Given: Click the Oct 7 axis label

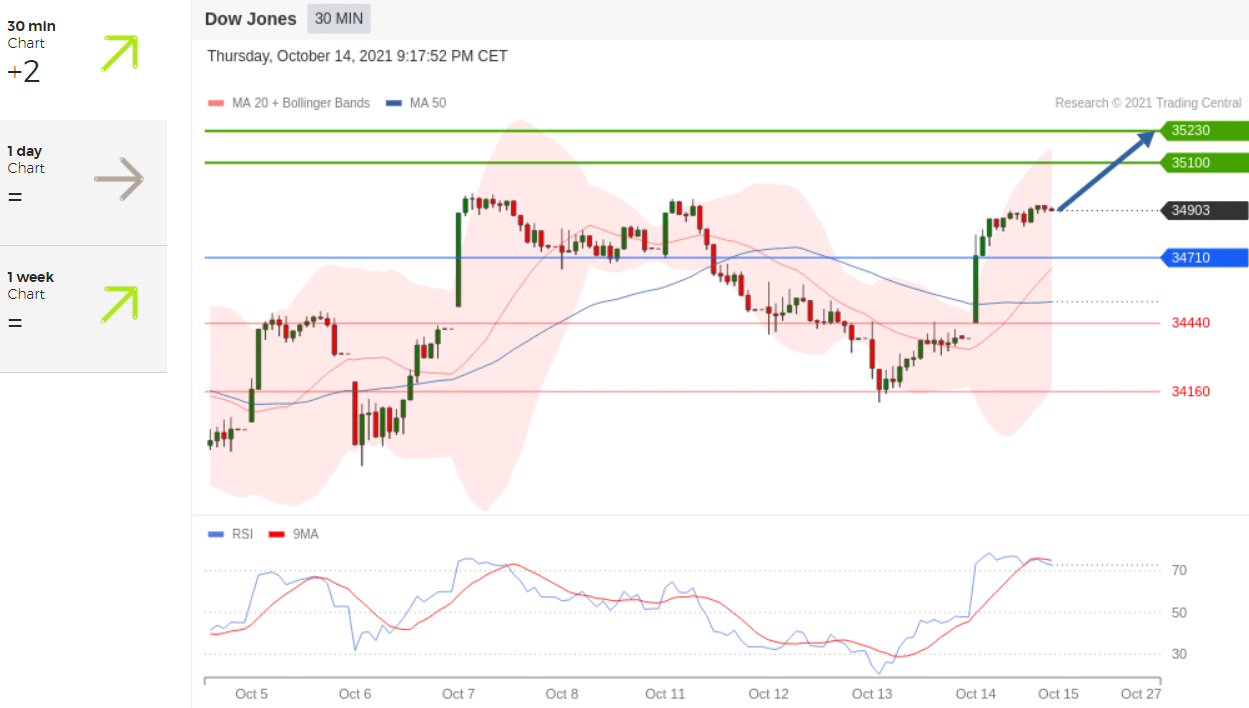Looking at the screenshot, I should tap(459, 694).
